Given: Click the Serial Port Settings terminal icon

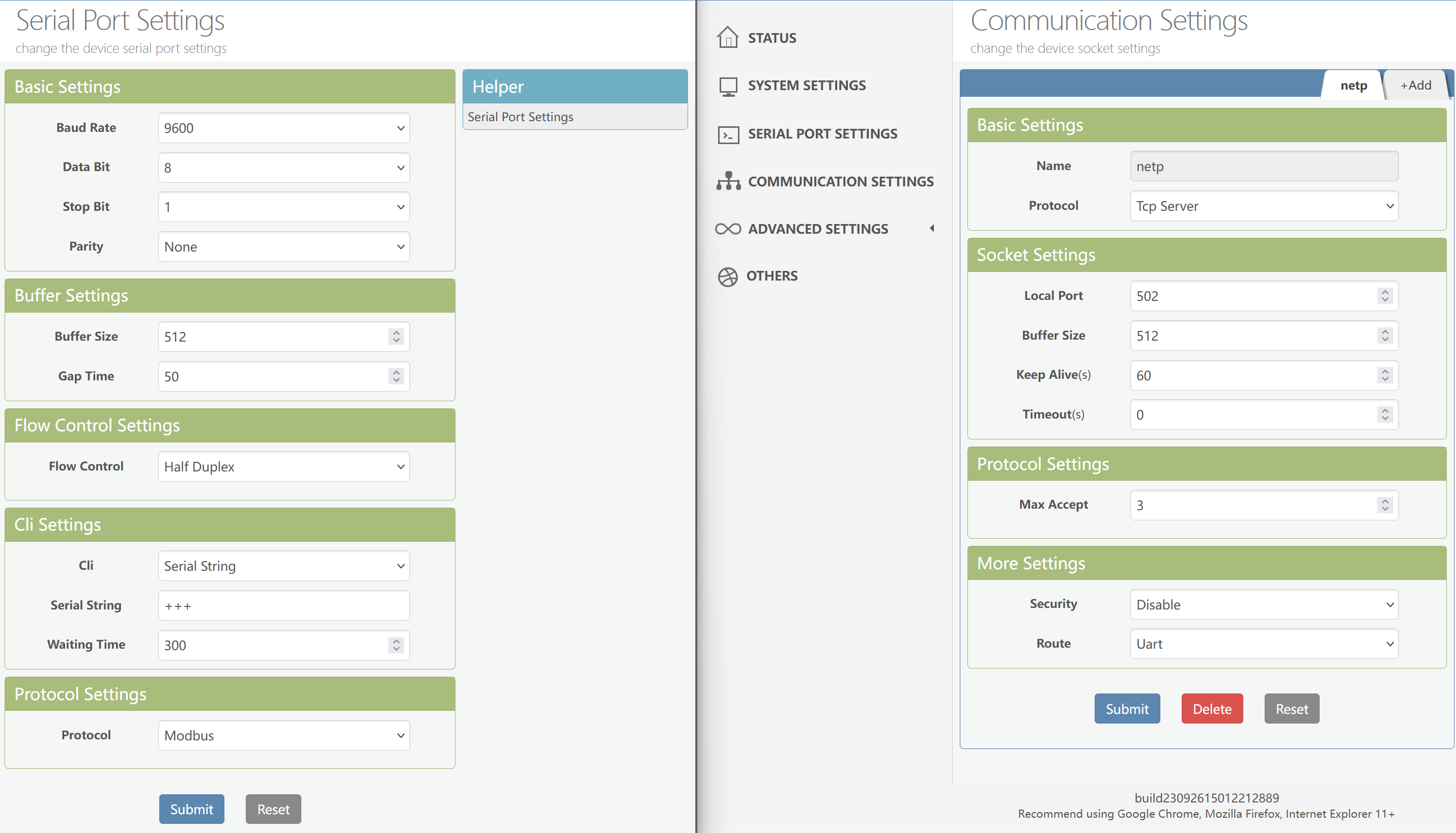Looking at the screenshot, I should click(x=728, y=134).
